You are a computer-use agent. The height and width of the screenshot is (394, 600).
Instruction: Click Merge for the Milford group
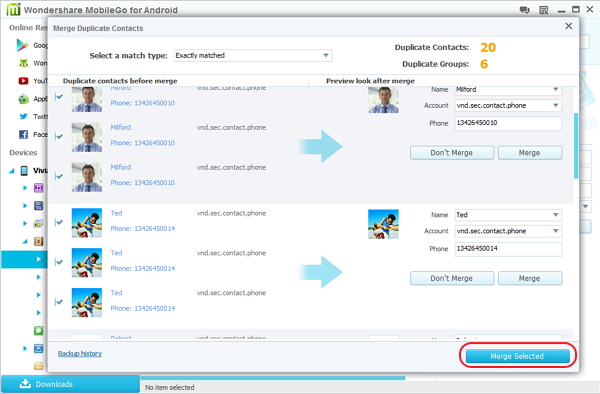[x=530, y=153]
